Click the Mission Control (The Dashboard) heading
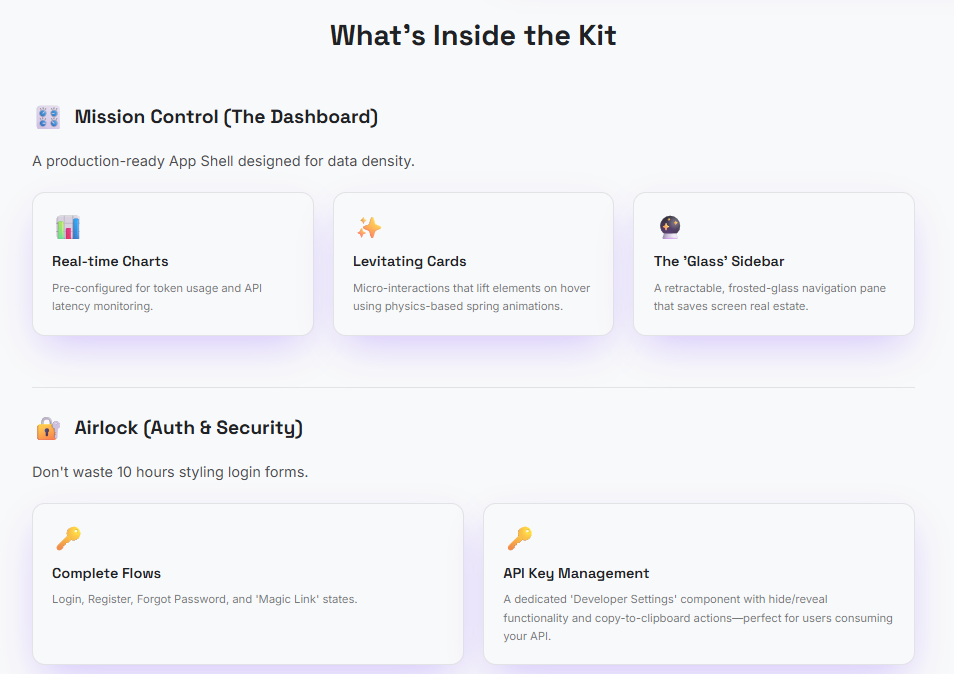The height and width of the screenshot is (674, 954). [x=226, y=116]
